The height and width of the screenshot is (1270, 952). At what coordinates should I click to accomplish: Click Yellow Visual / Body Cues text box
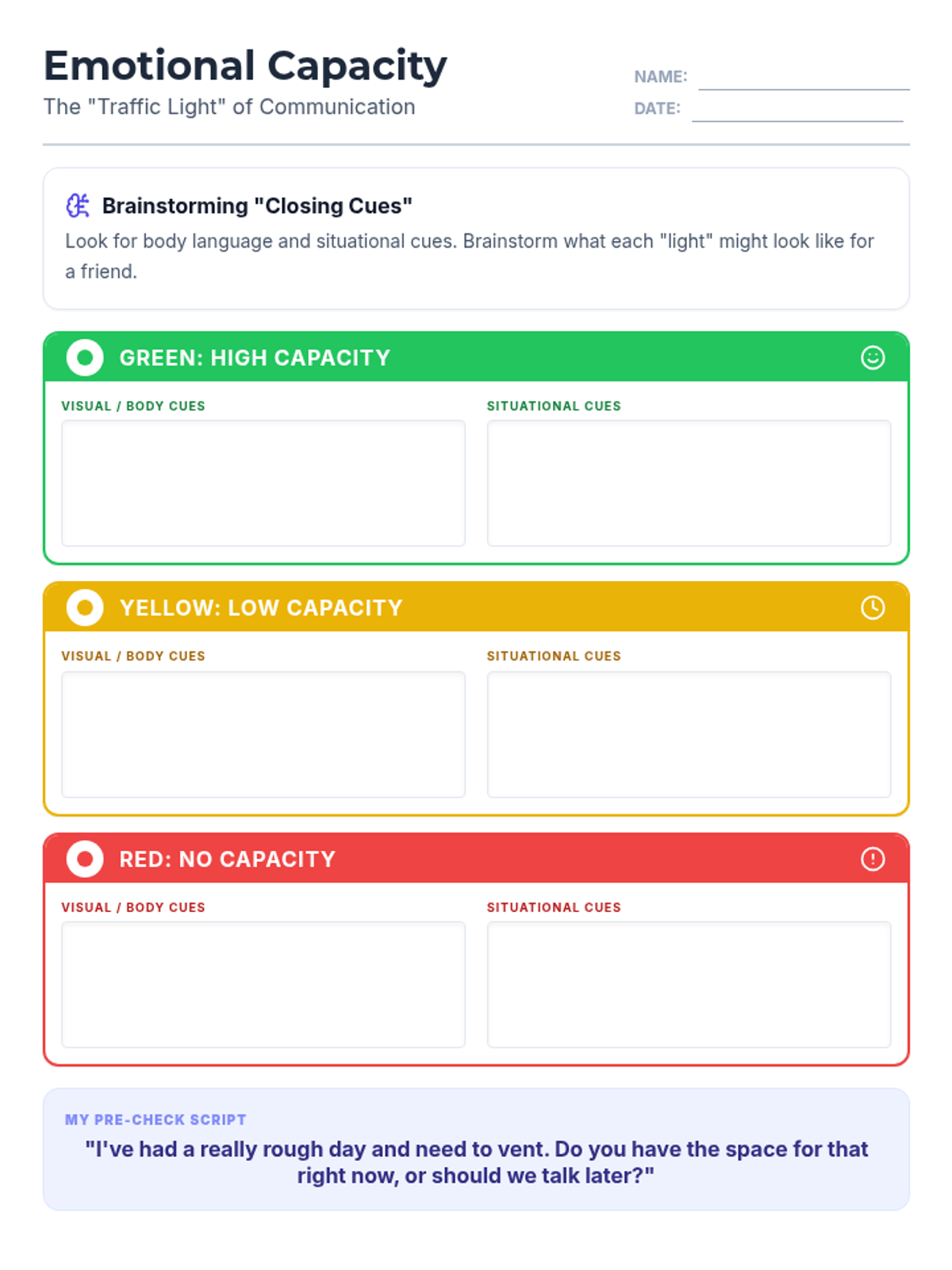tap(263, 734)
